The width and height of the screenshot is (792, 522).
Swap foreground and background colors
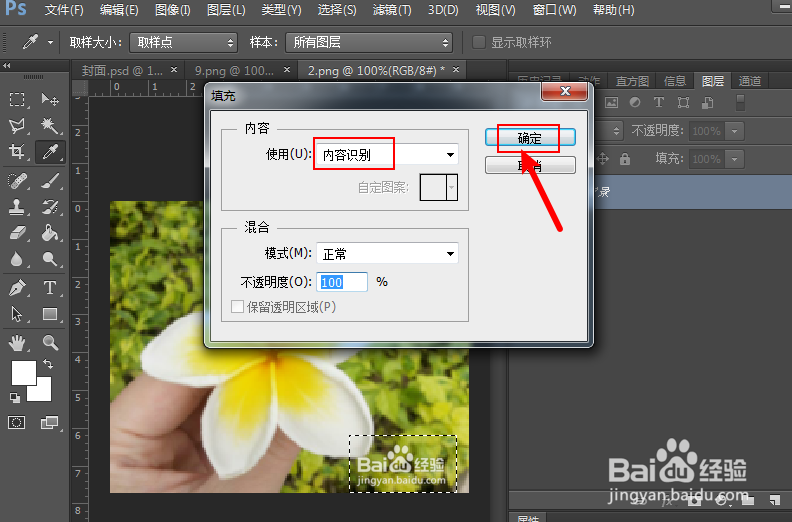48,364
